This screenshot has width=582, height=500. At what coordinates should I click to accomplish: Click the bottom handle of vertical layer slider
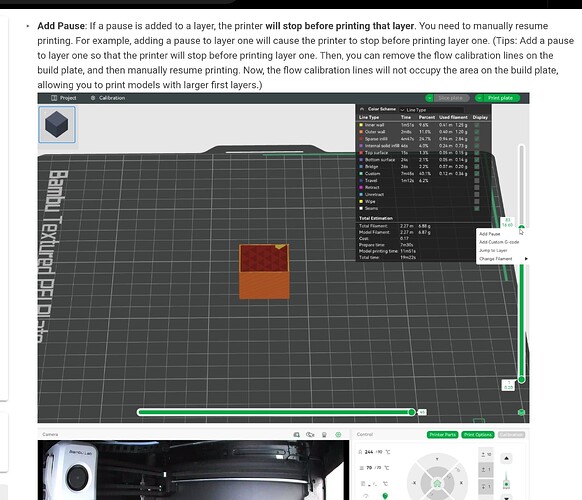[x=521, y=379]
